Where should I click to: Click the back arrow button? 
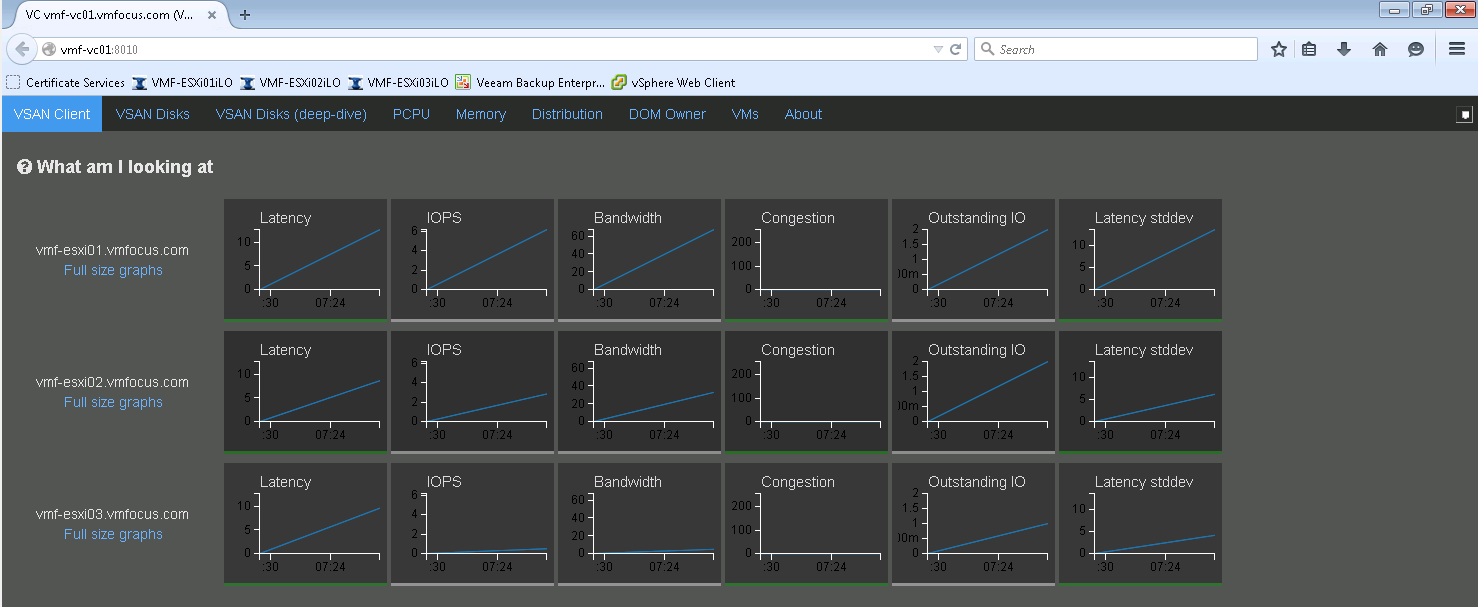22,49
